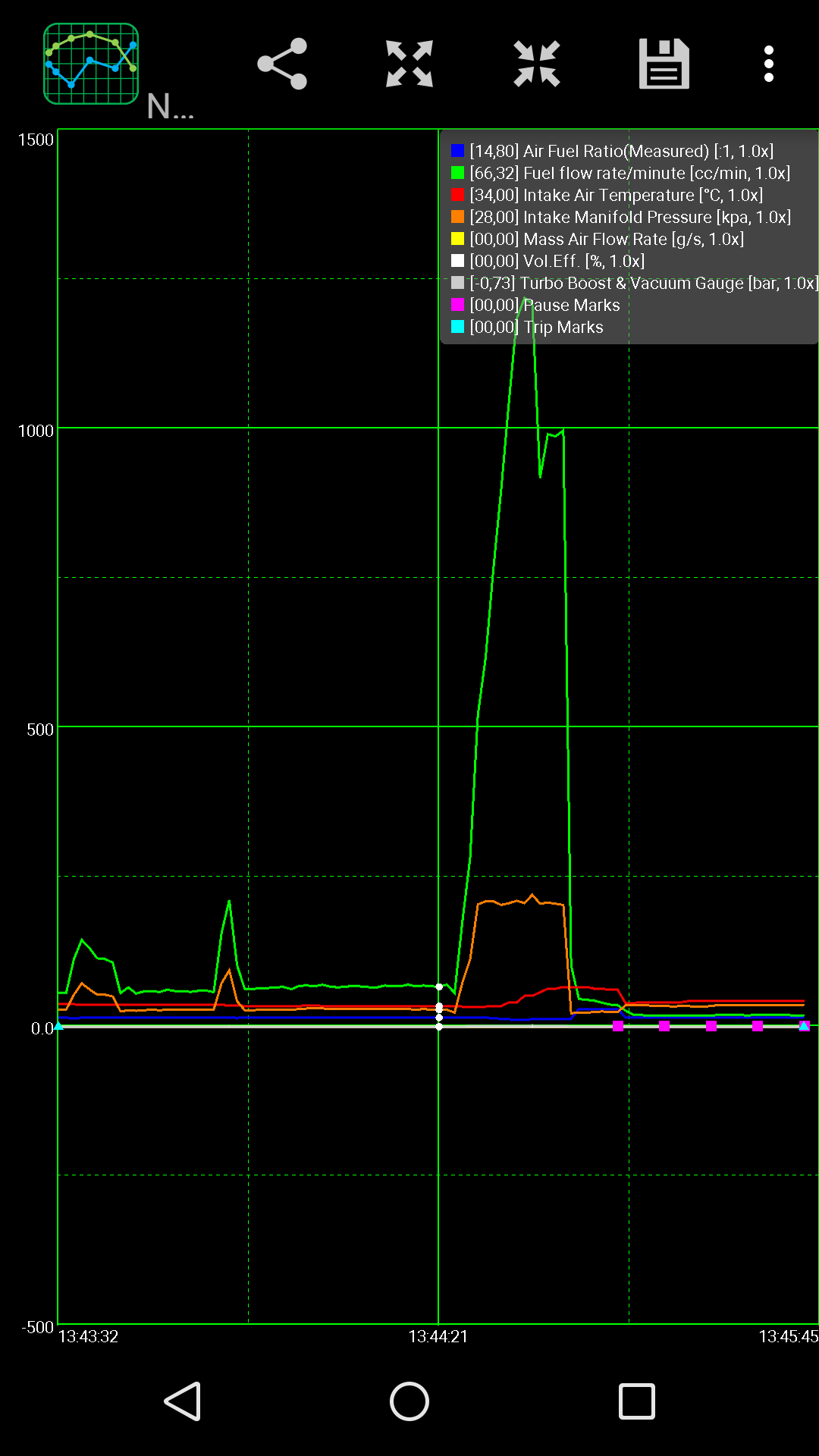The width and height of the screenshot is (819, 1456).
Task: Tap the blue Air Fuel Ratio swatch
Action: [x=457, y=151]
